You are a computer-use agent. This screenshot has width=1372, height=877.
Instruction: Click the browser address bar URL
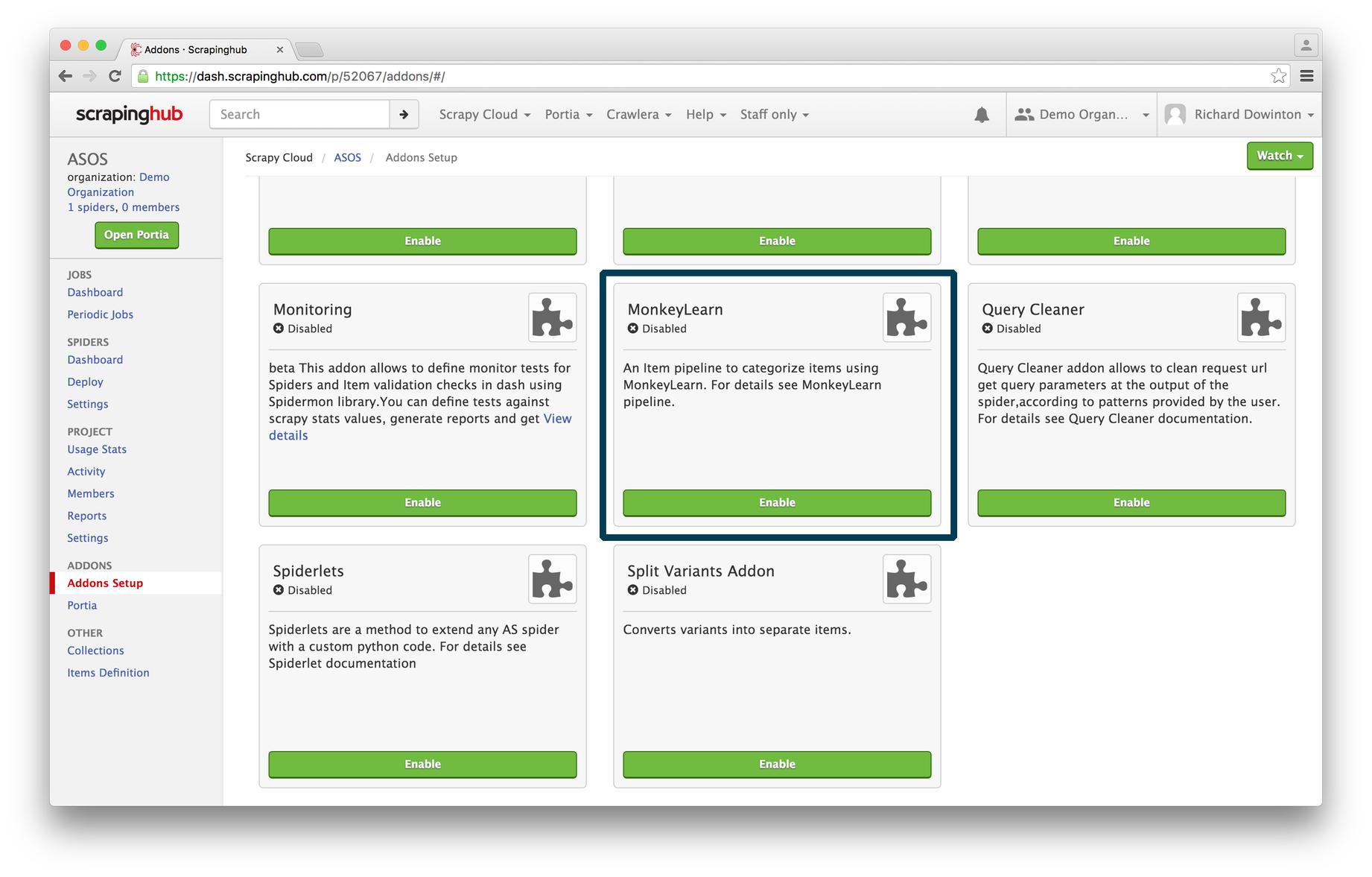point(300,76)
